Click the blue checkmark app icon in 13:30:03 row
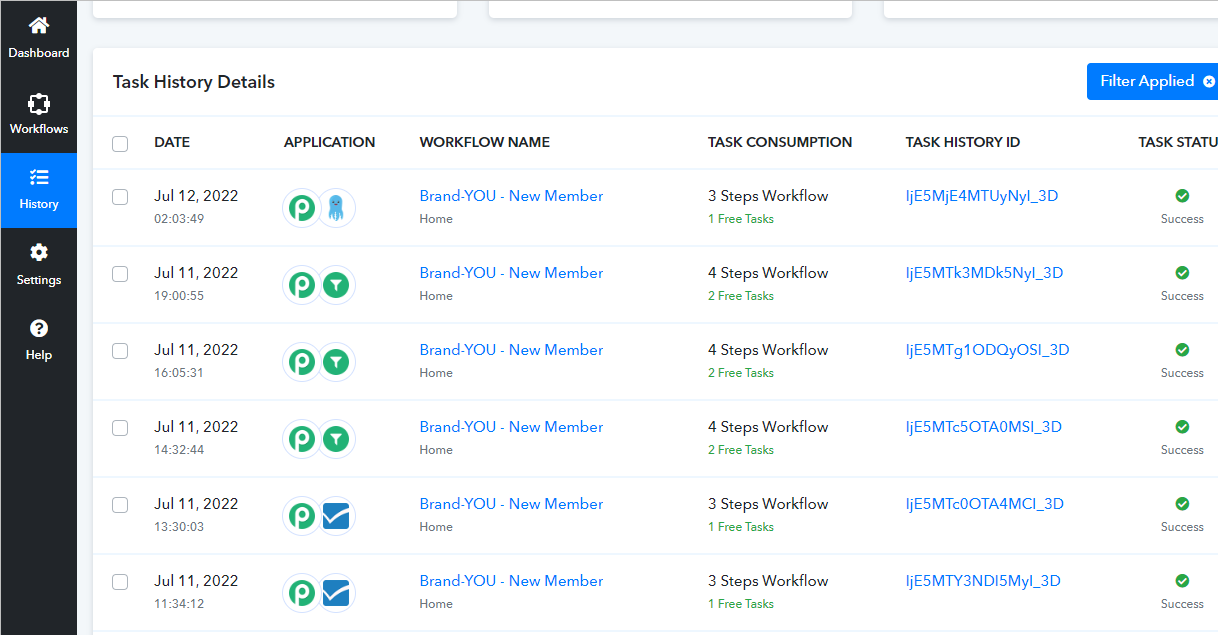The image size is (1218, 635). (x=337, y=516)
